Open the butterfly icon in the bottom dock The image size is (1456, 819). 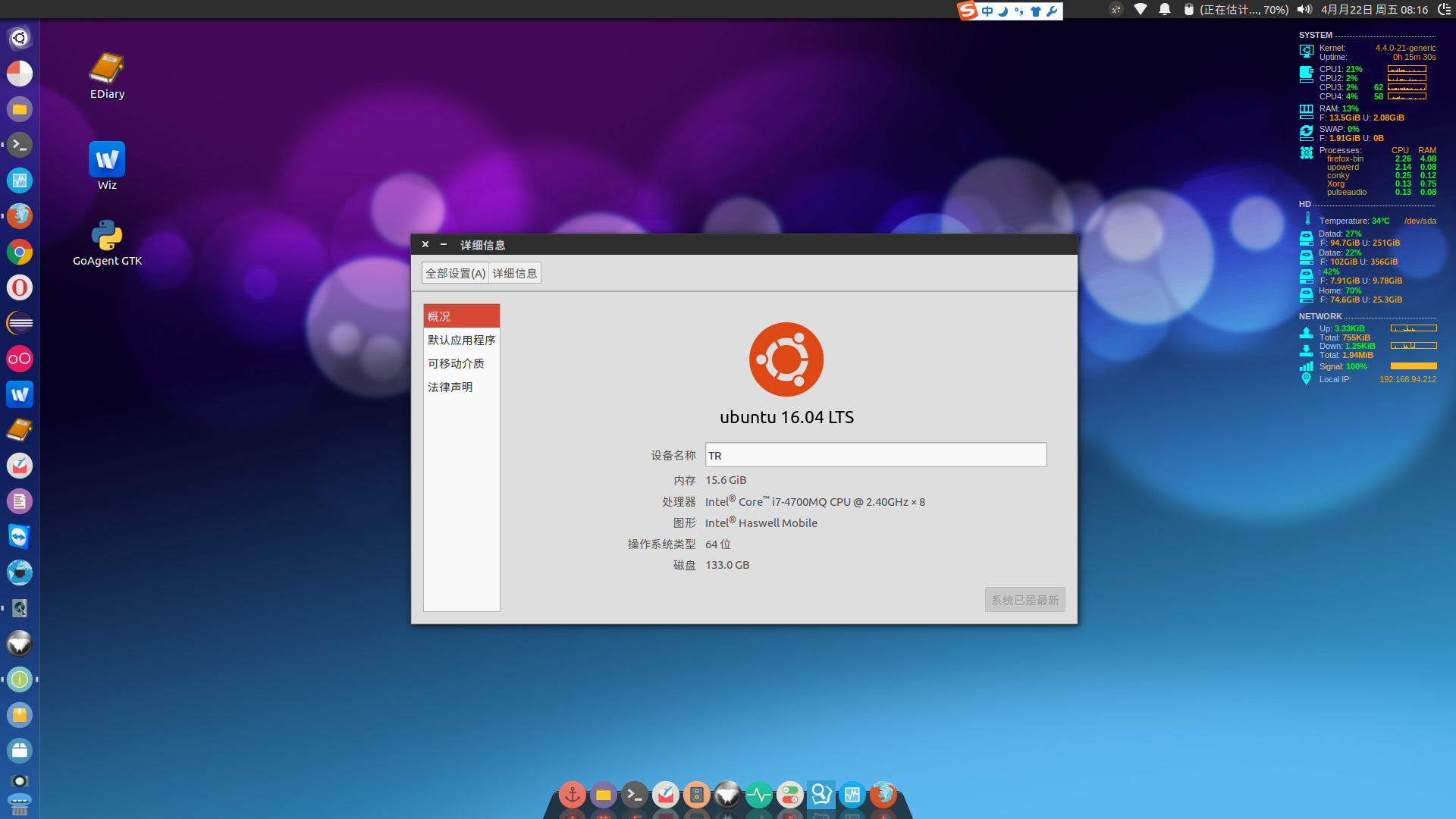point(728,795)
